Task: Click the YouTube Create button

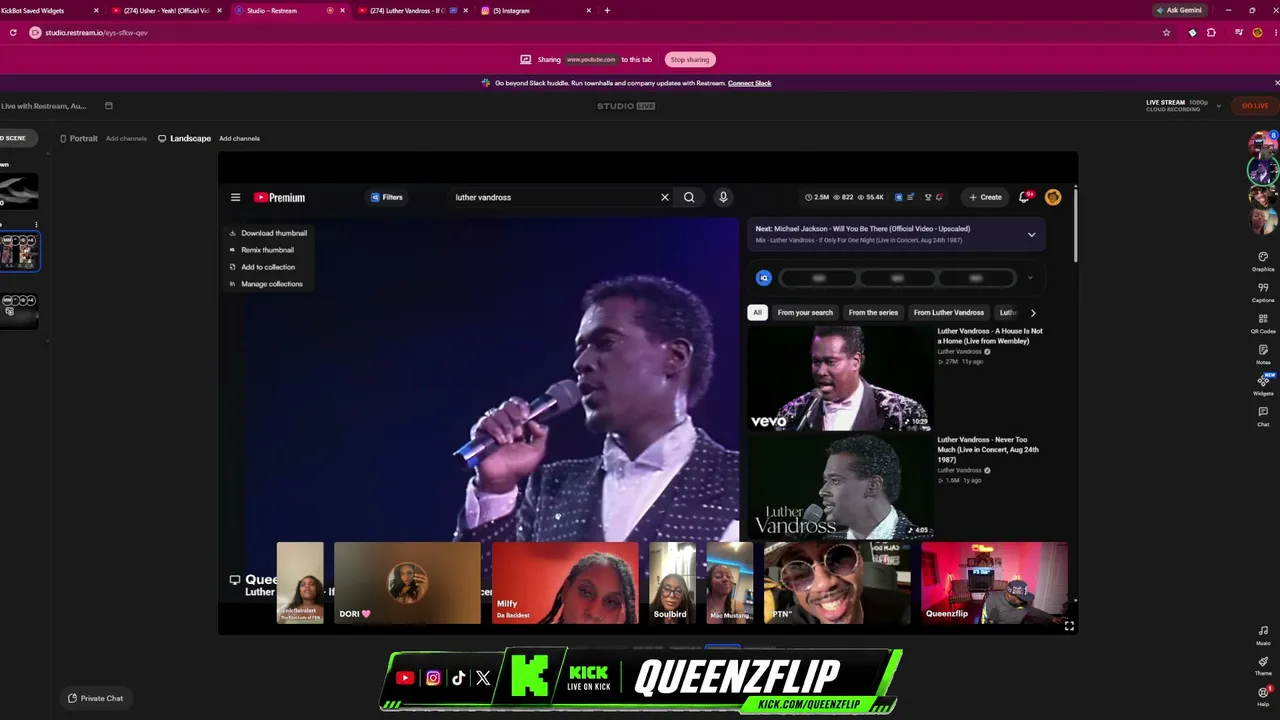Action: pos(985,197)
